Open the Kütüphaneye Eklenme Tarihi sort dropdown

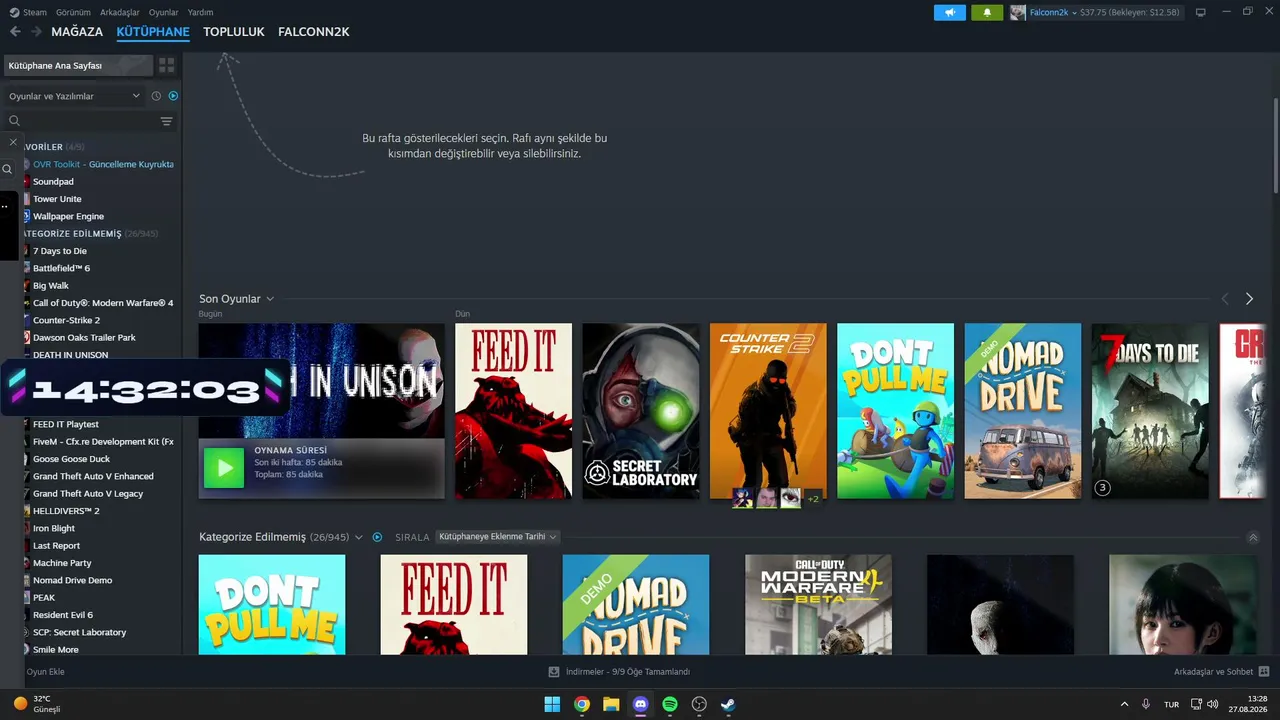coord(497,537)
